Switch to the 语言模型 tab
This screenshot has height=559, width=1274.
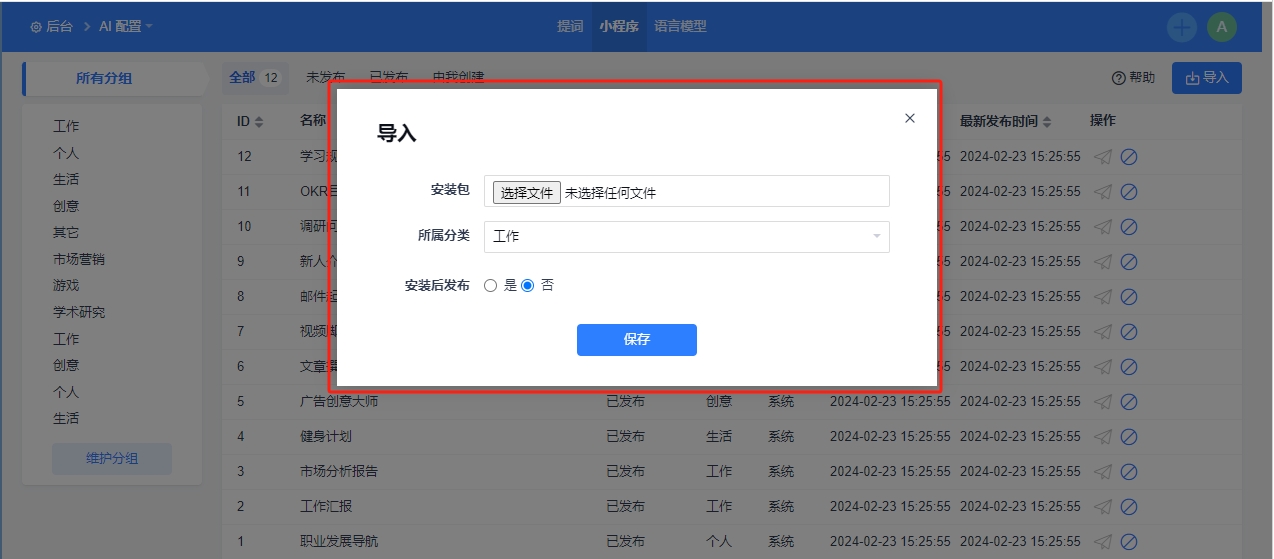pos(680,27)
